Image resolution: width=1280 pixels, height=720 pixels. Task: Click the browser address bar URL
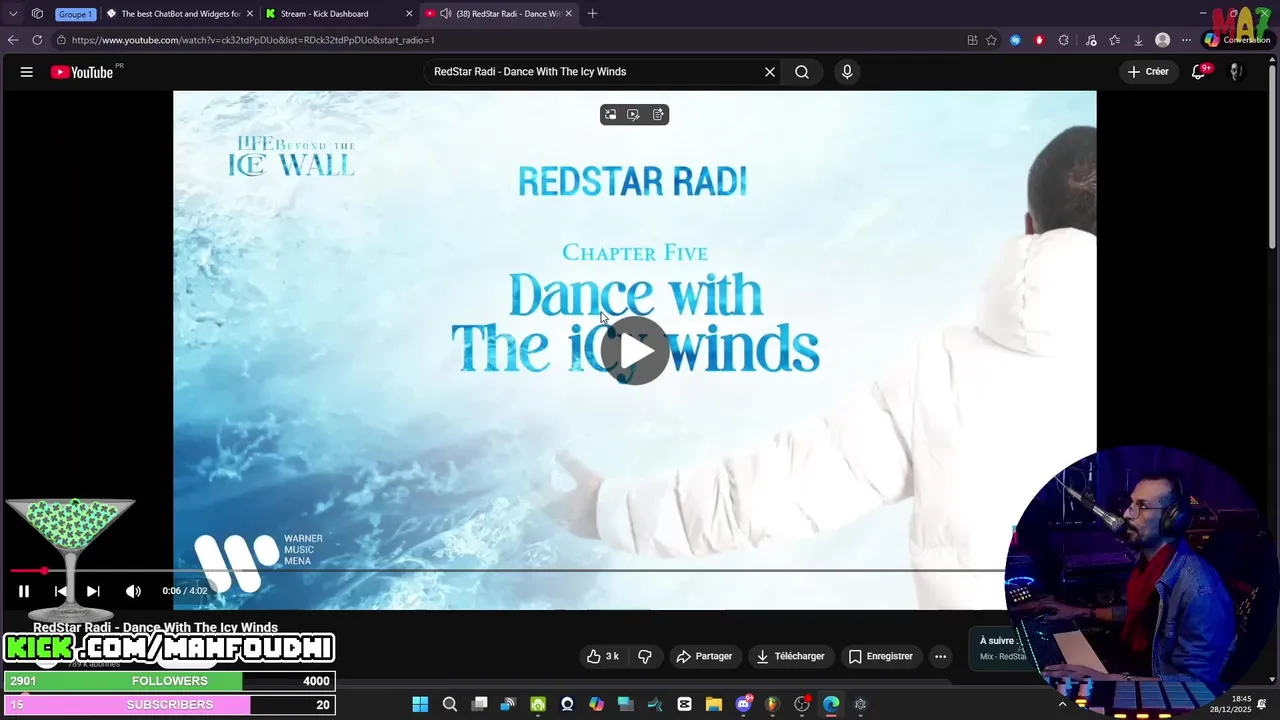253,40
